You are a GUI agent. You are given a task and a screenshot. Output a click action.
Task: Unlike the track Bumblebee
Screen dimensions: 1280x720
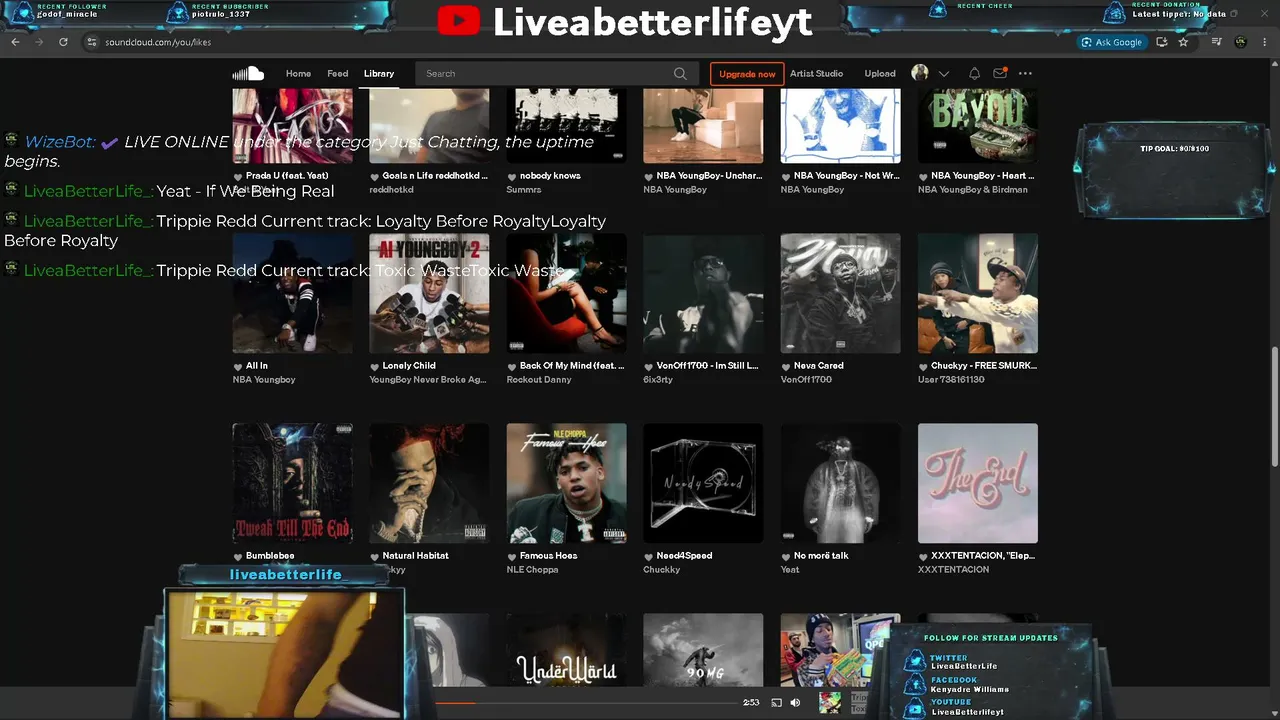238,556
